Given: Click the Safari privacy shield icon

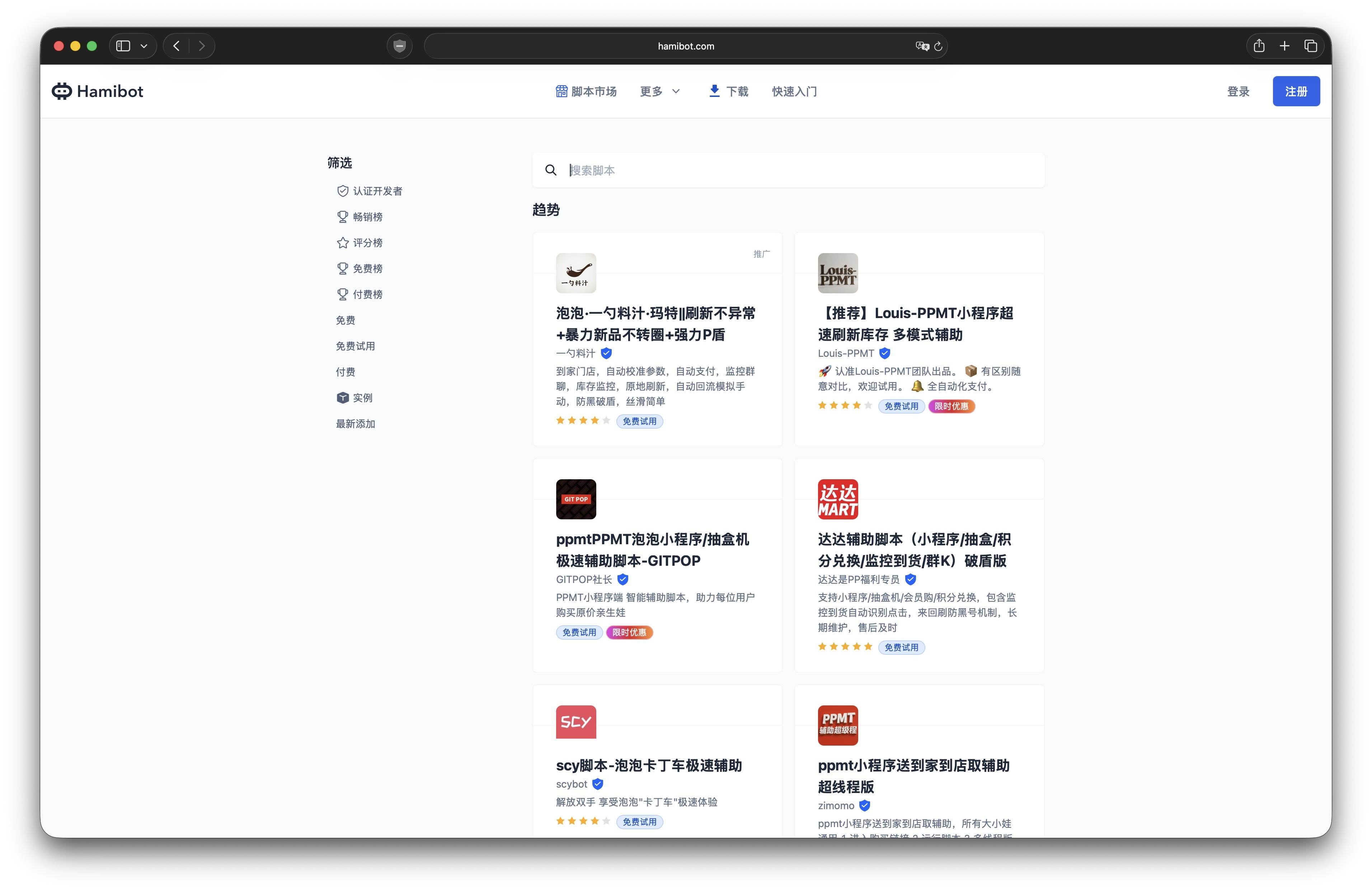Looking at the screenshot, I should [x=399, y=46].
